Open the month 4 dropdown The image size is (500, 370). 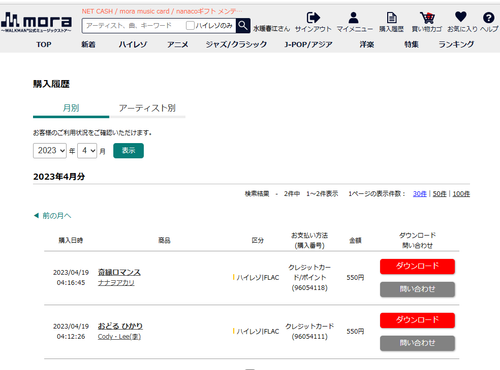click(x=87, y=151)
